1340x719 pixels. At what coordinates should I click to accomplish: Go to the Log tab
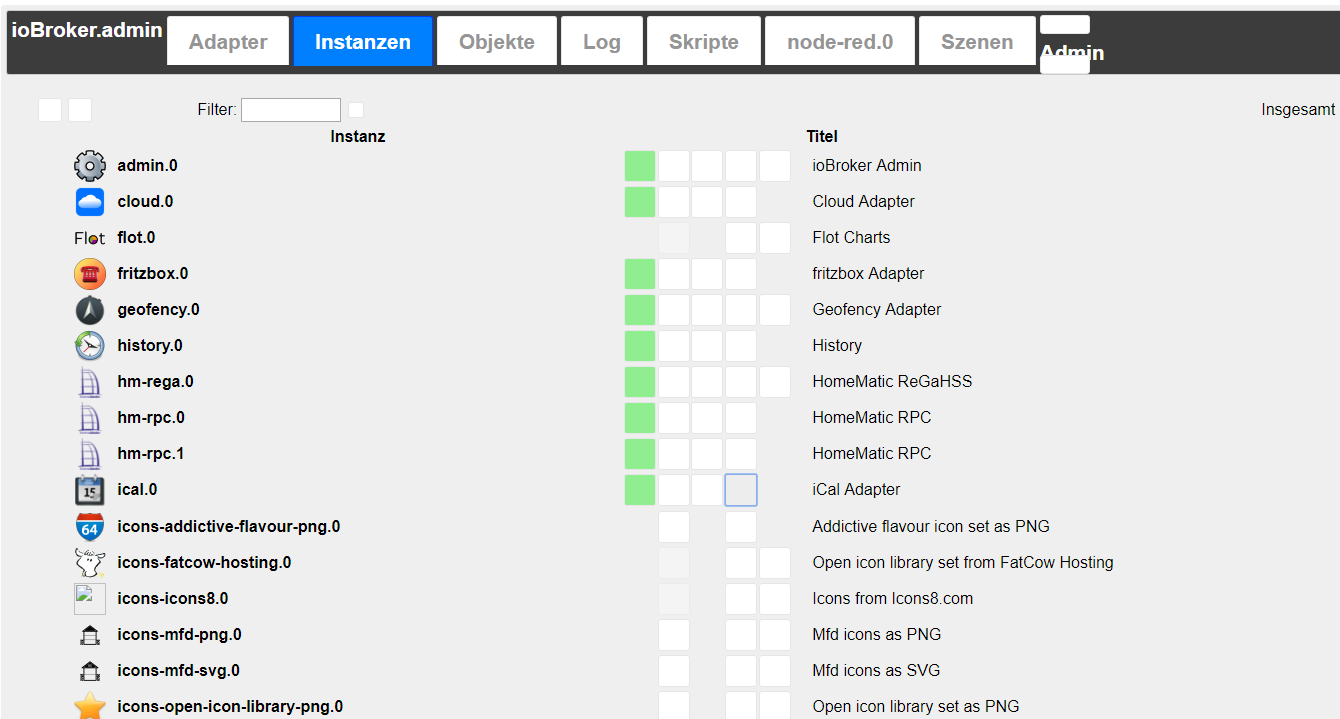point(602,41)
